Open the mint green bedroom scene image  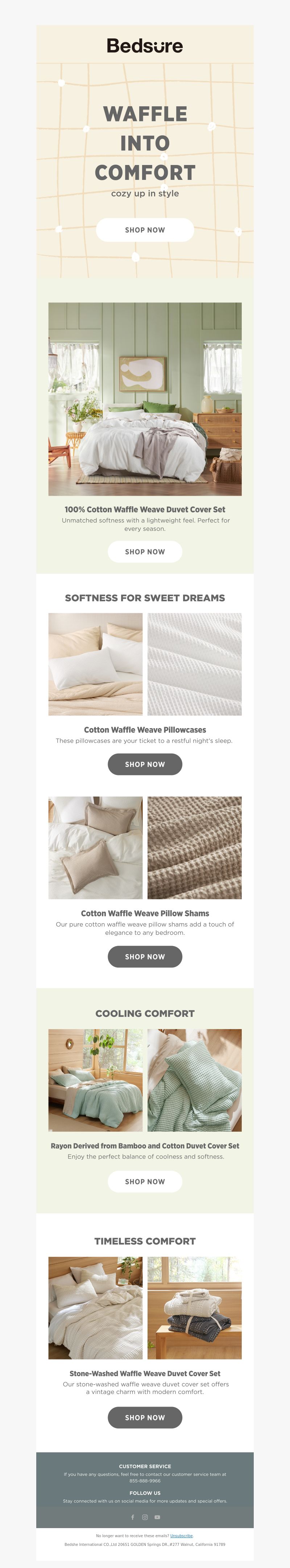pos(95,1080)
